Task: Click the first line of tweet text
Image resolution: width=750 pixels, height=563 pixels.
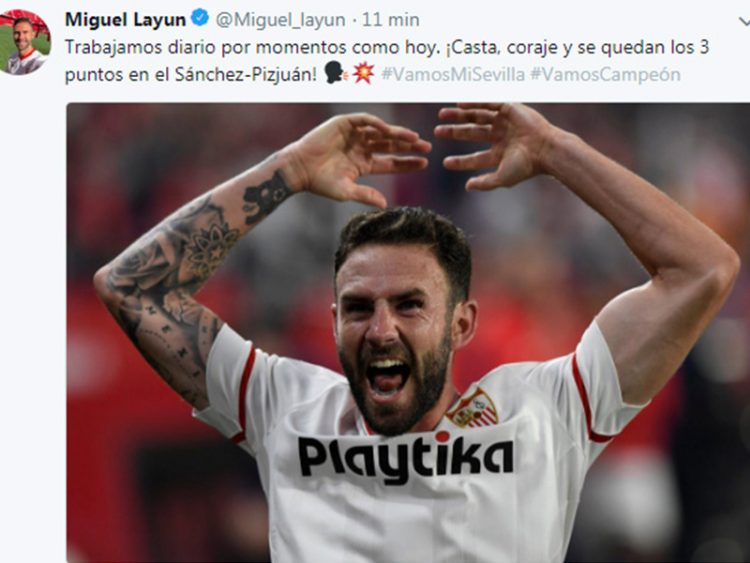Action: [x=387, y=47]
